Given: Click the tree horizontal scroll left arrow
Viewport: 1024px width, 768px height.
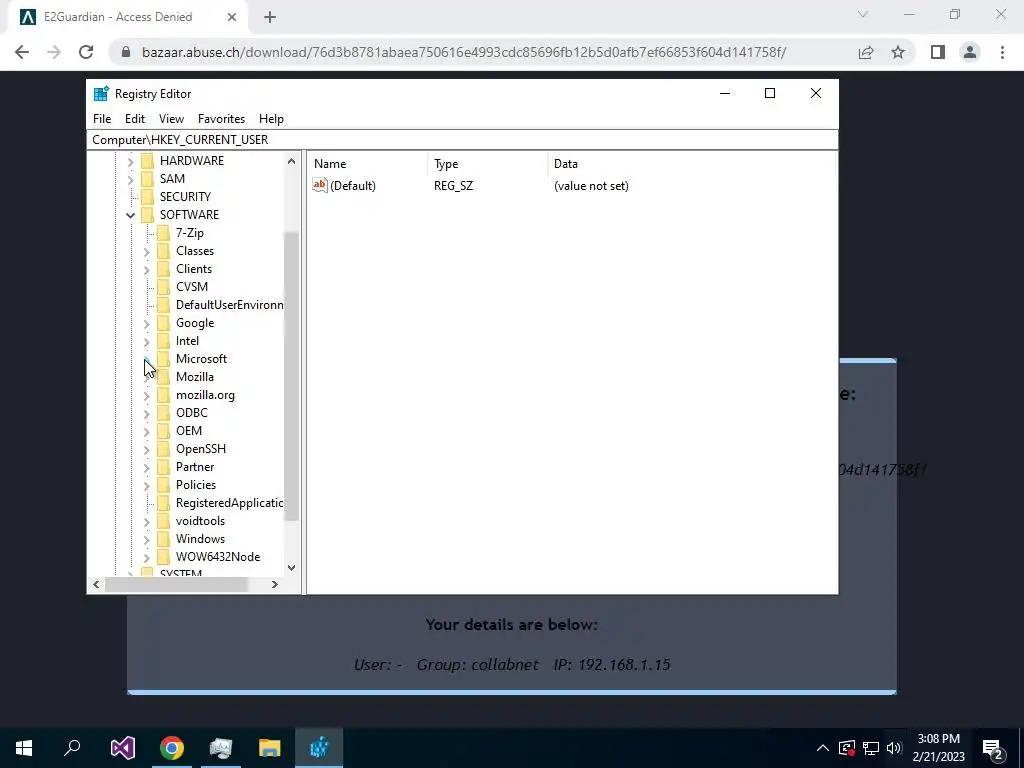Looking at the screenshot, I should [x=96, y=584].
